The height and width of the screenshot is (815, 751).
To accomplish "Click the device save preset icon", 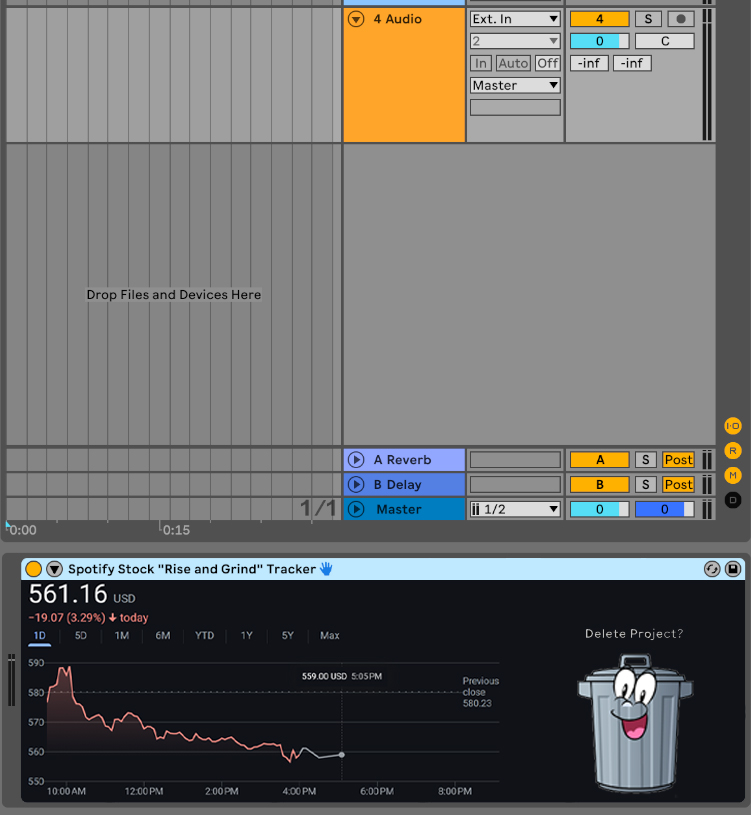I will (733, 569).
